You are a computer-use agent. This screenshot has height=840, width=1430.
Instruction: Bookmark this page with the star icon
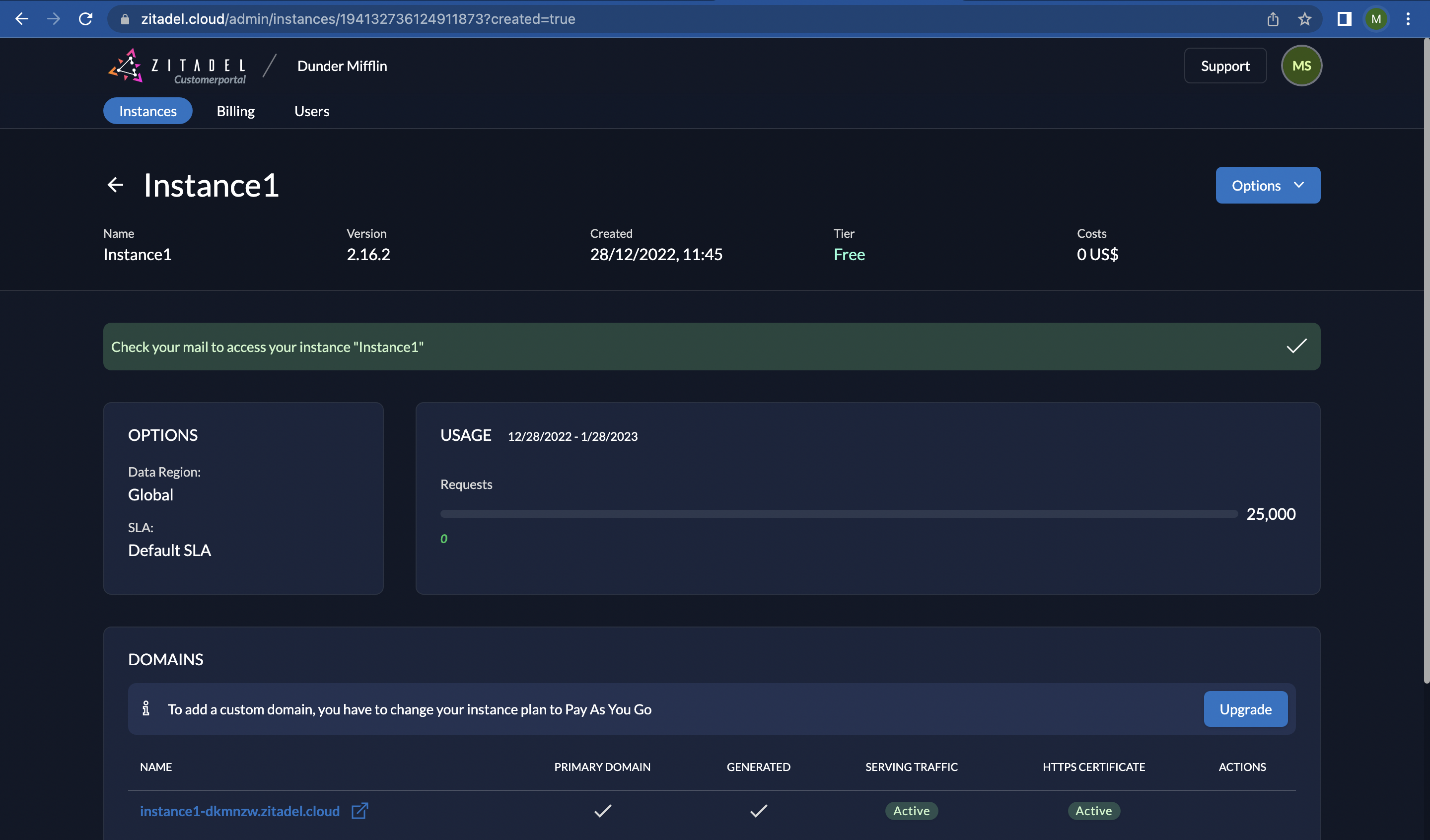click(x=1304, y=19)
